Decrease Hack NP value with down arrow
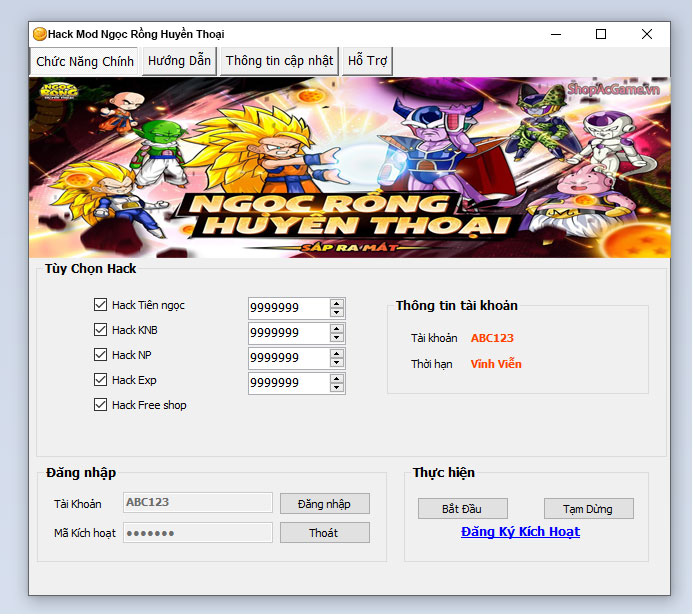The image size is (693, 616). (337, 362)
